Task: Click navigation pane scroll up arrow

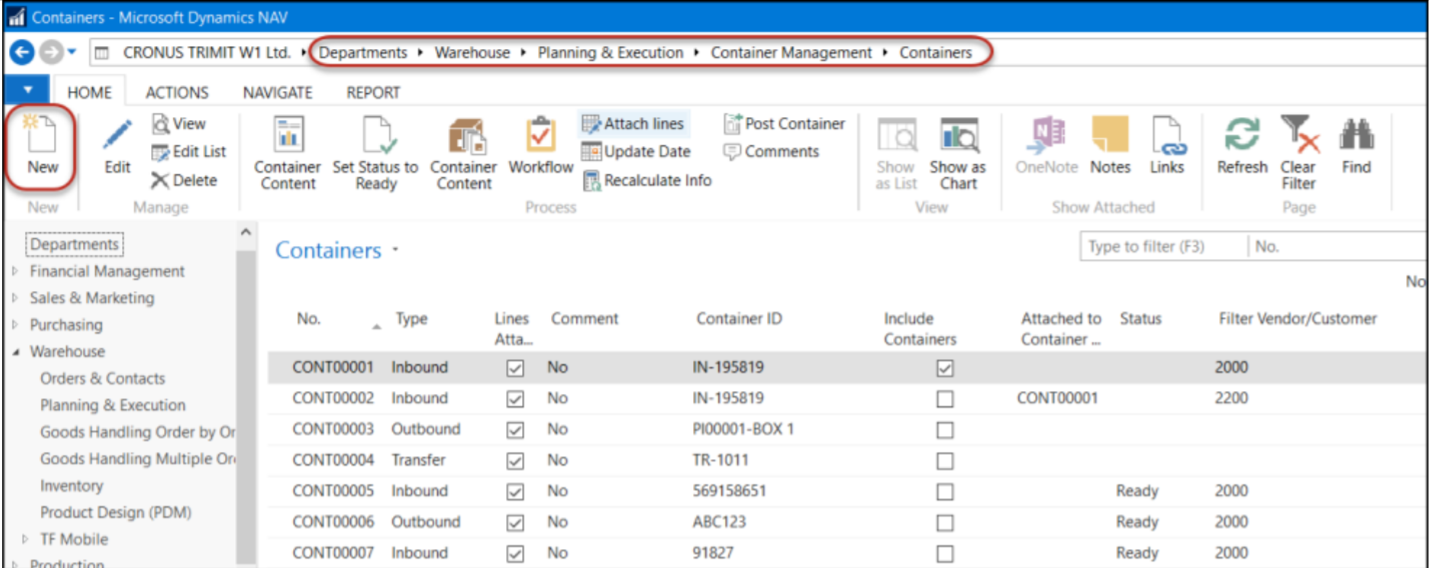Action: tap(246, 233)
